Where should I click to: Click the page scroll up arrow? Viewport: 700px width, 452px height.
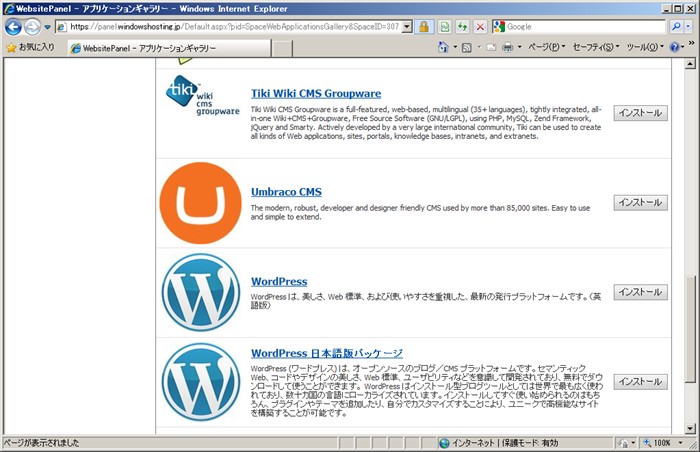[x=690, y=64]
